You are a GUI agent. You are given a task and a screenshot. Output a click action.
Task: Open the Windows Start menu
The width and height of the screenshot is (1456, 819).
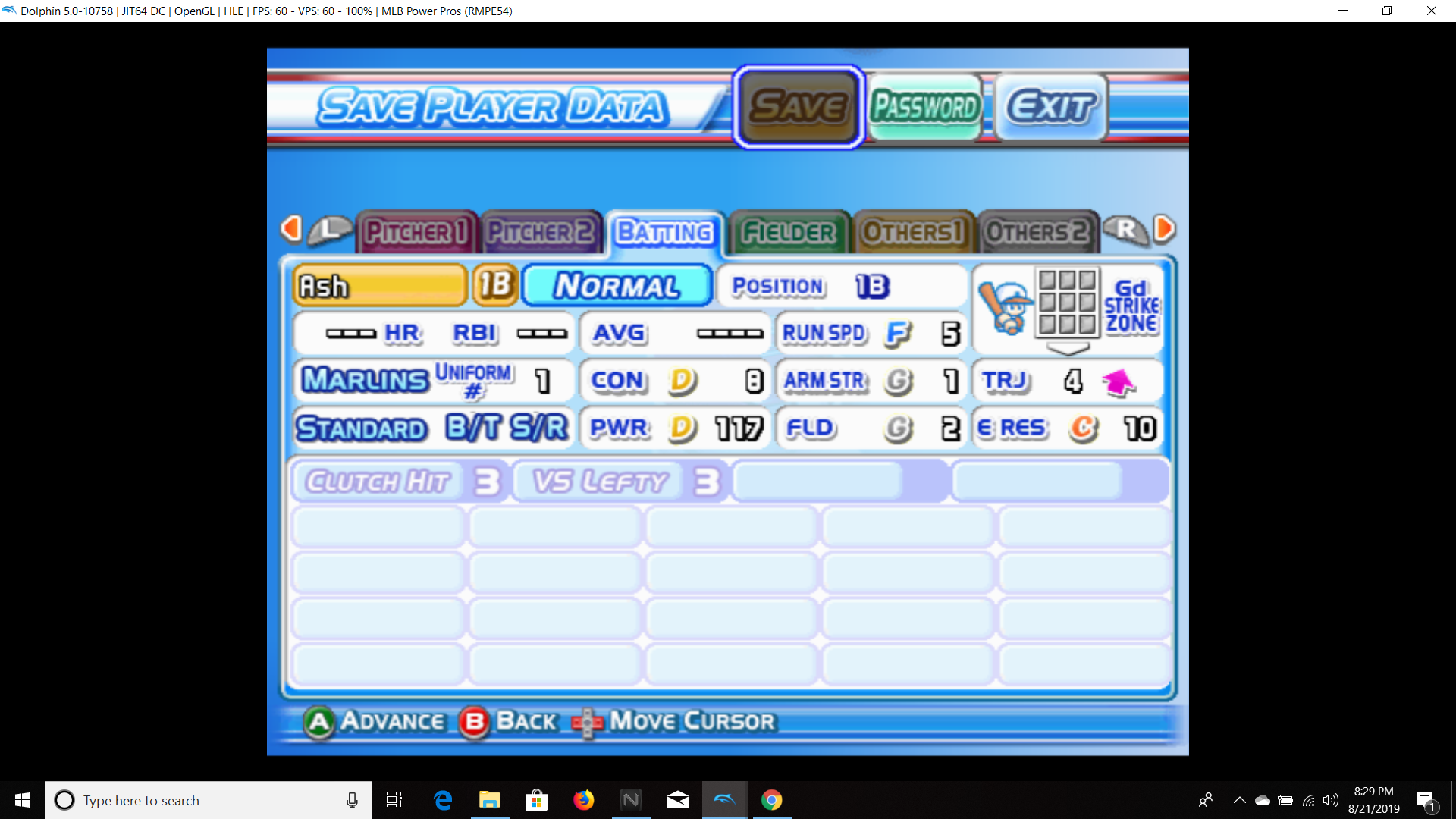click(x=22, y=800)
